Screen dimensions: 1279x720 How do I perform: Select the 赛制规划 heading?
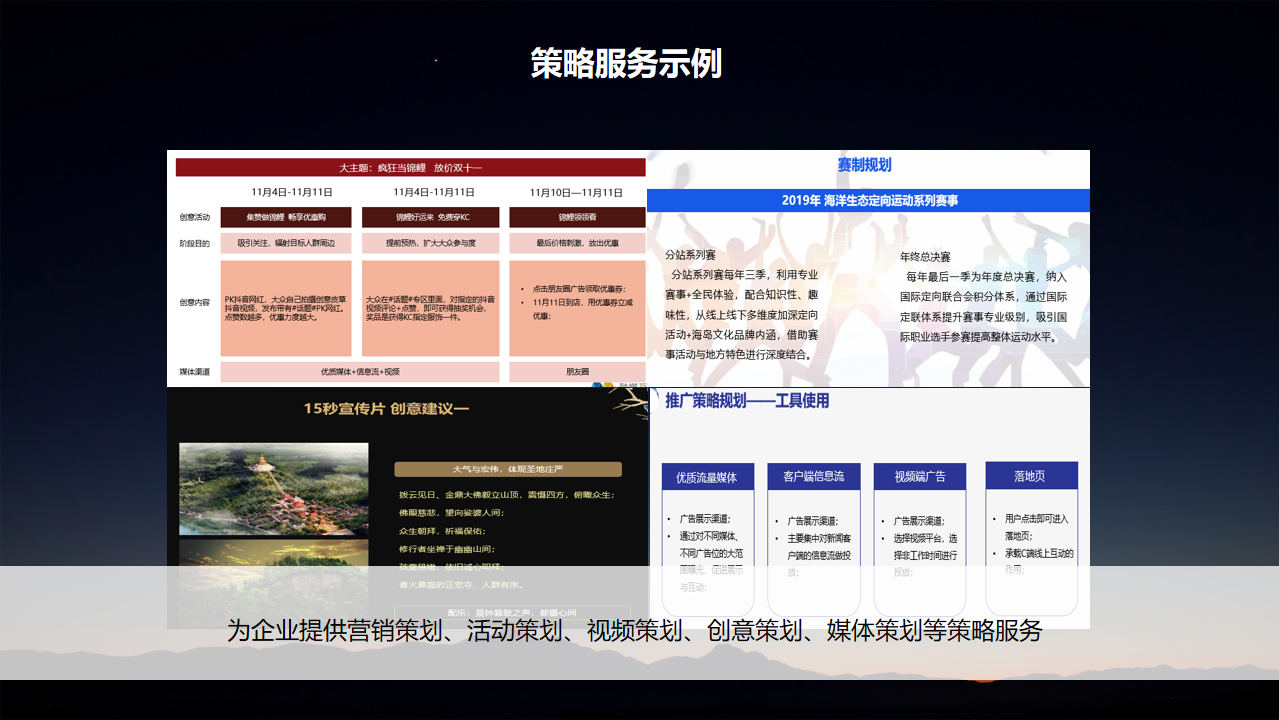point(864,165)
